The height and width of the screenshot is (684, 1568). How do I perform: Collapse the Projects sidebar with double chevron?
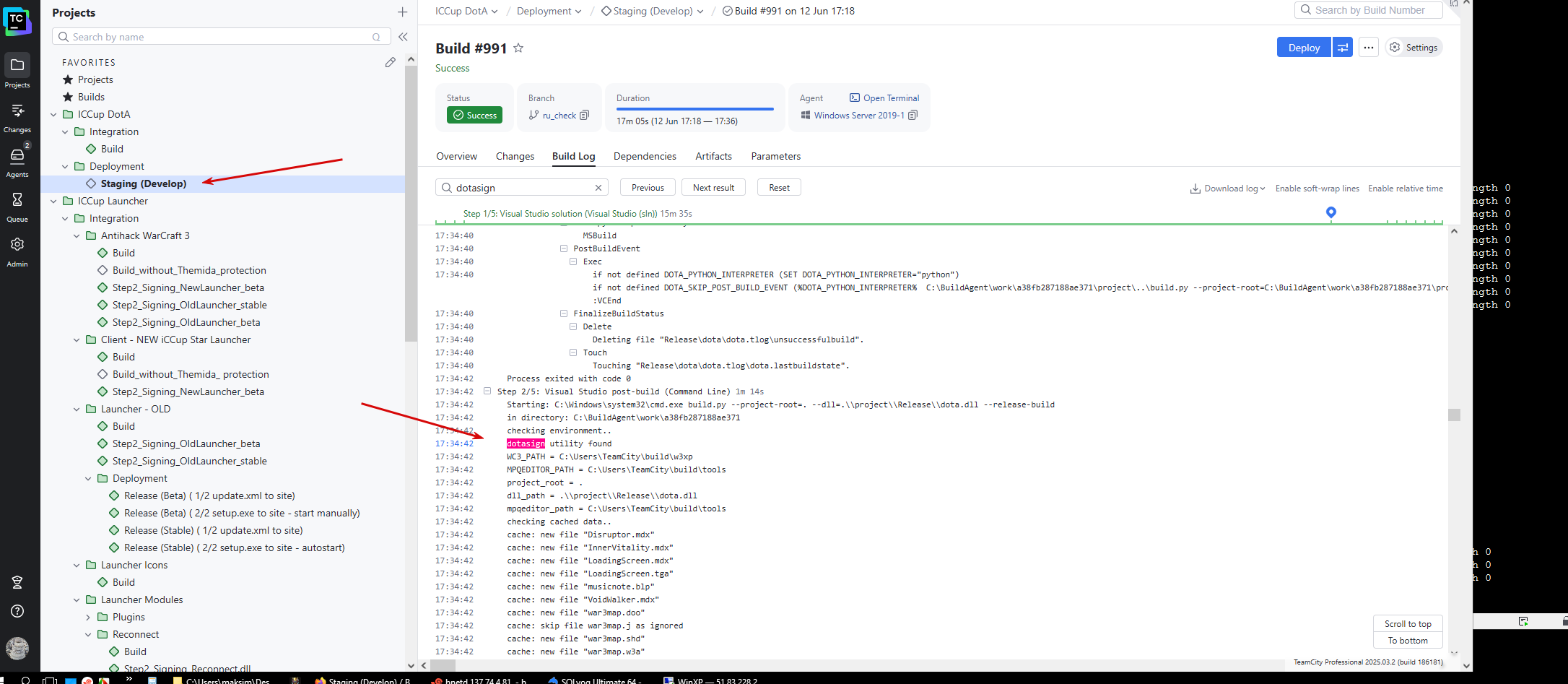(x=403, y=37)
